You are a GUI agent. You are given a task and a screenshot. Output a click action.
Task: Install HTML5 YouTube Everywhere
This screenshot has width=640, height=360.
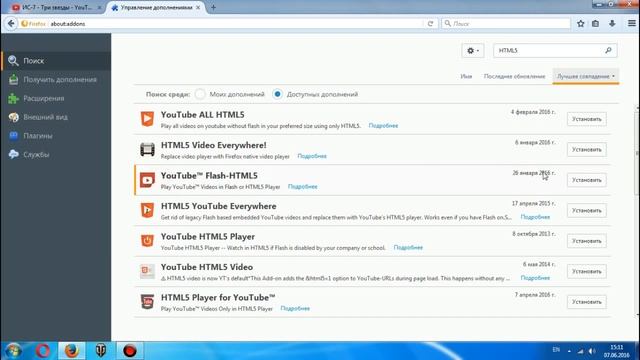[587, 211]
